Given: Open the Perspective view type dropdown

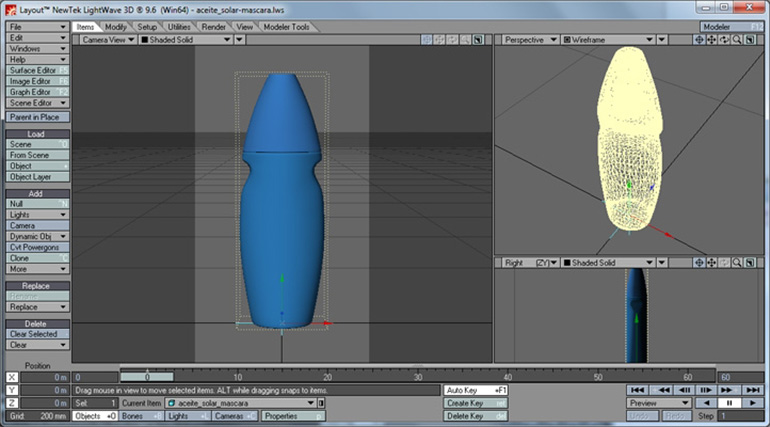Looking at the screenshot, I should [531, 40].
